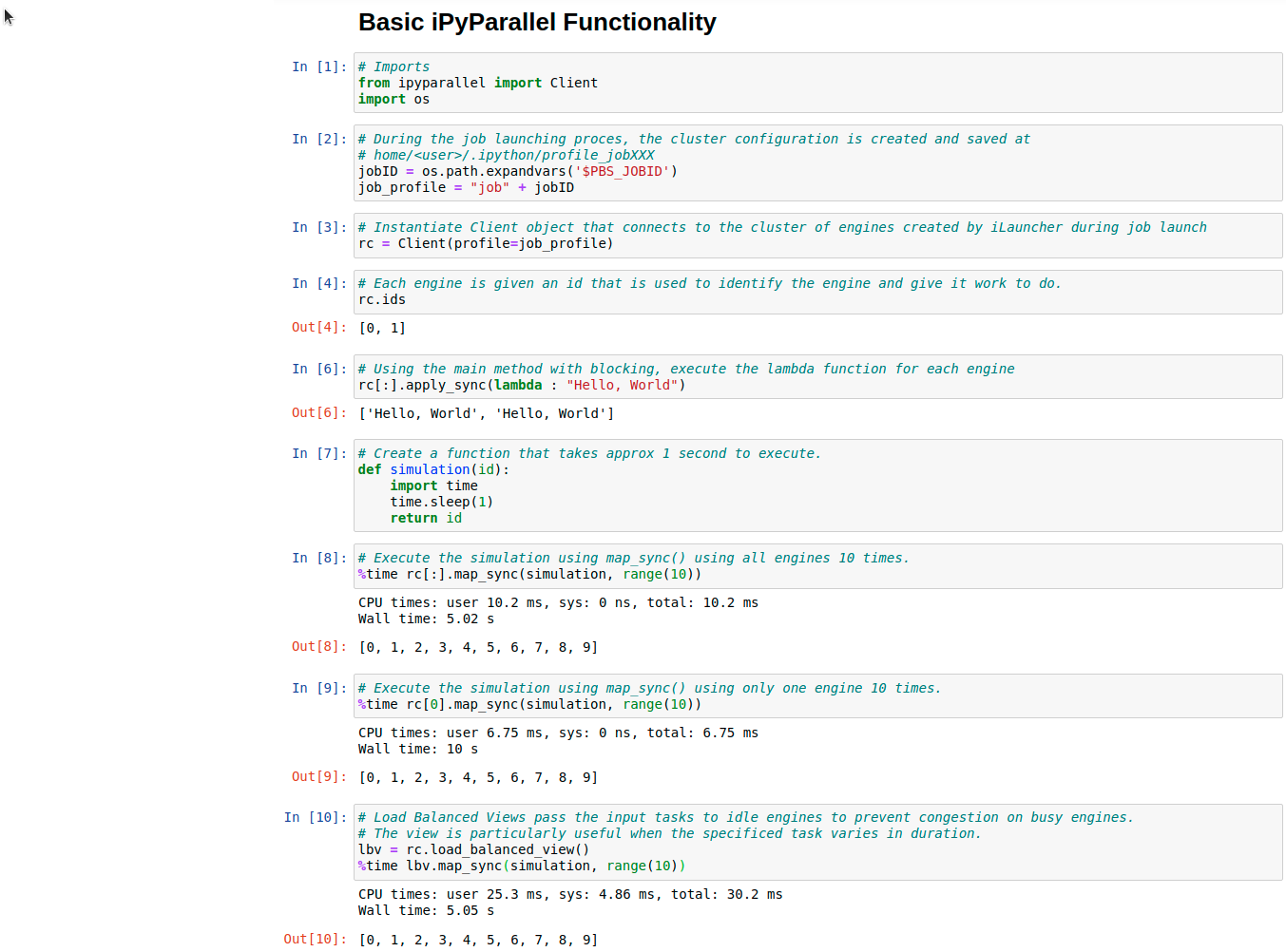Screen dimensions: 1286x952
Task: Focus the Client(profile=job_profile) code cell
Action: (x=817, y=236)
